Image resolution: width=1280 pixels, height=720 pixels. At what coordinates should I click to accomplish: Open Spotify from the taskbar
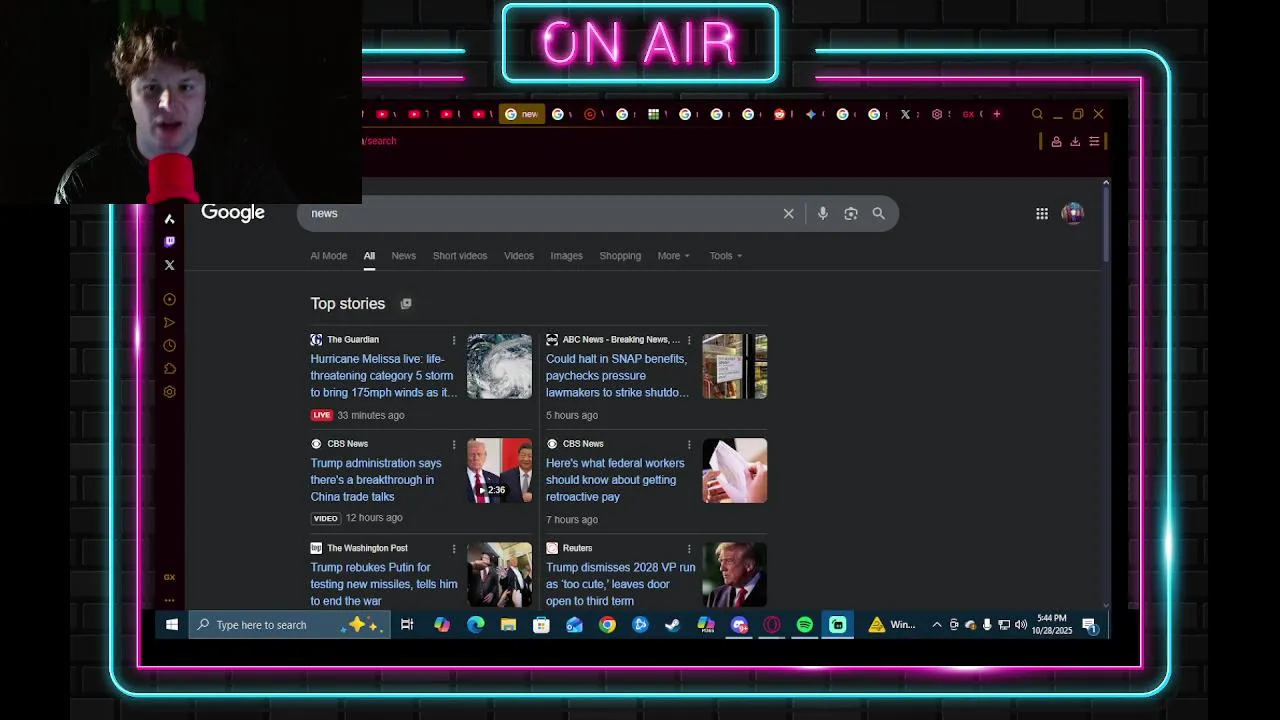tap(805, 625)
